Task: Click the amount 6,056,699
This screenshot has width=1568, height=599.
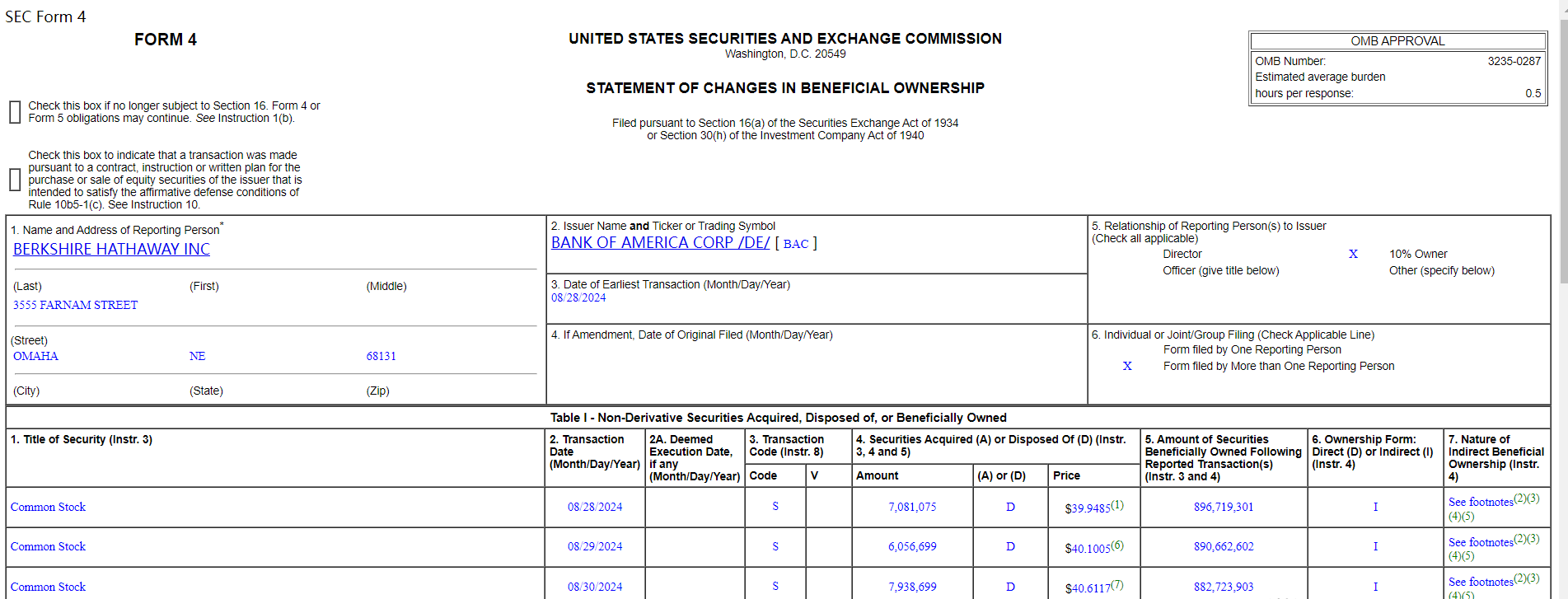Action: [x=912, y=546]
